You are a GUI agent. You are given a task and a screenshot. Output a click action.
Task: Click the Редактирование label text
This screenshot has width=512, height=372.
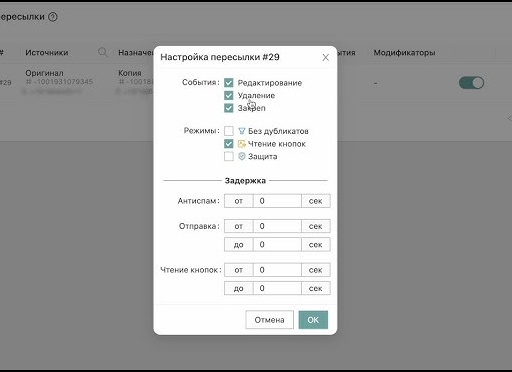tap(270, 83)
